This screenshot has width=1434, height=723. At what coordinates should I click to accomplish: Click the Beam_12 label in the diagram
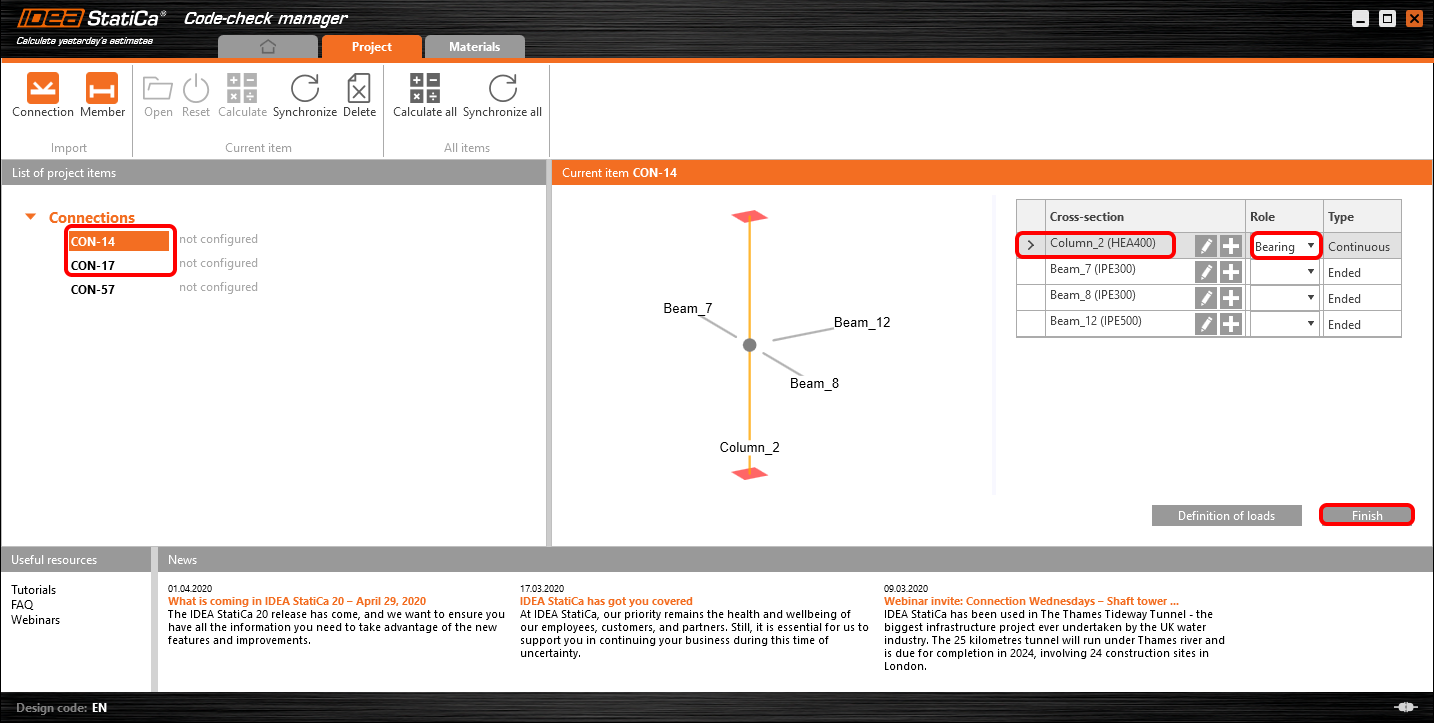tap(862, 322)
